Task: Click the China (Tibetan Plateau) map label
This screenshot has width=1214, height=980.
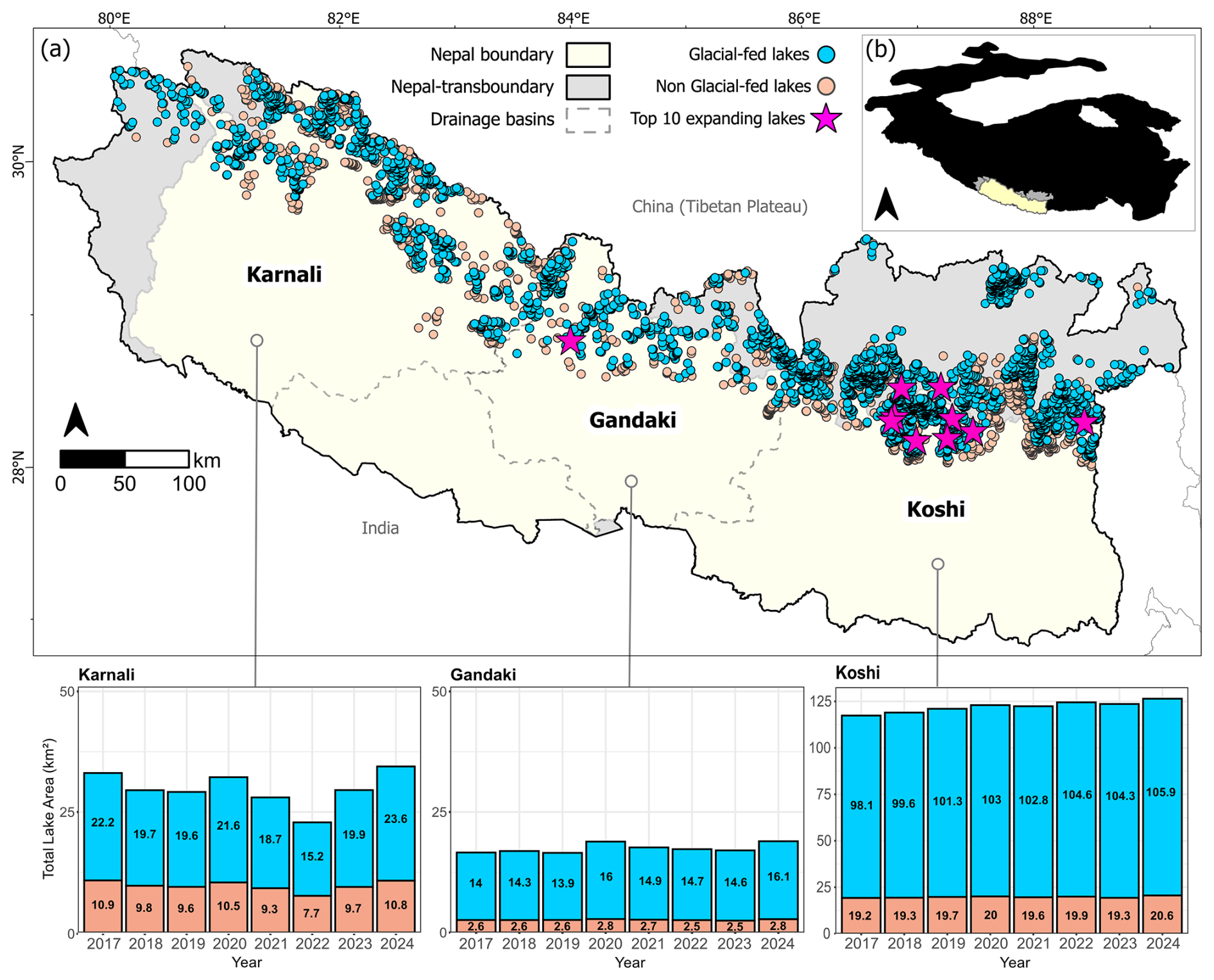Action: (719, 207)
